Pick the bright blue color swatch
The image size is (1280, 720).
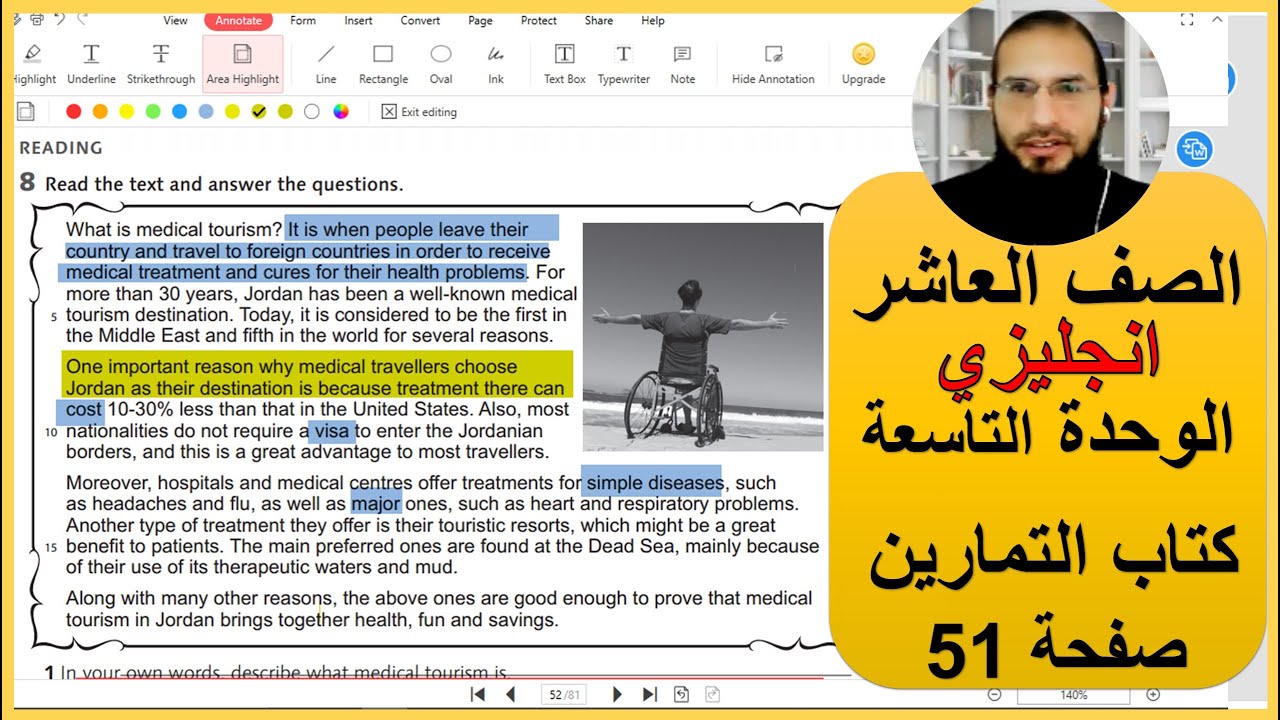179,112
